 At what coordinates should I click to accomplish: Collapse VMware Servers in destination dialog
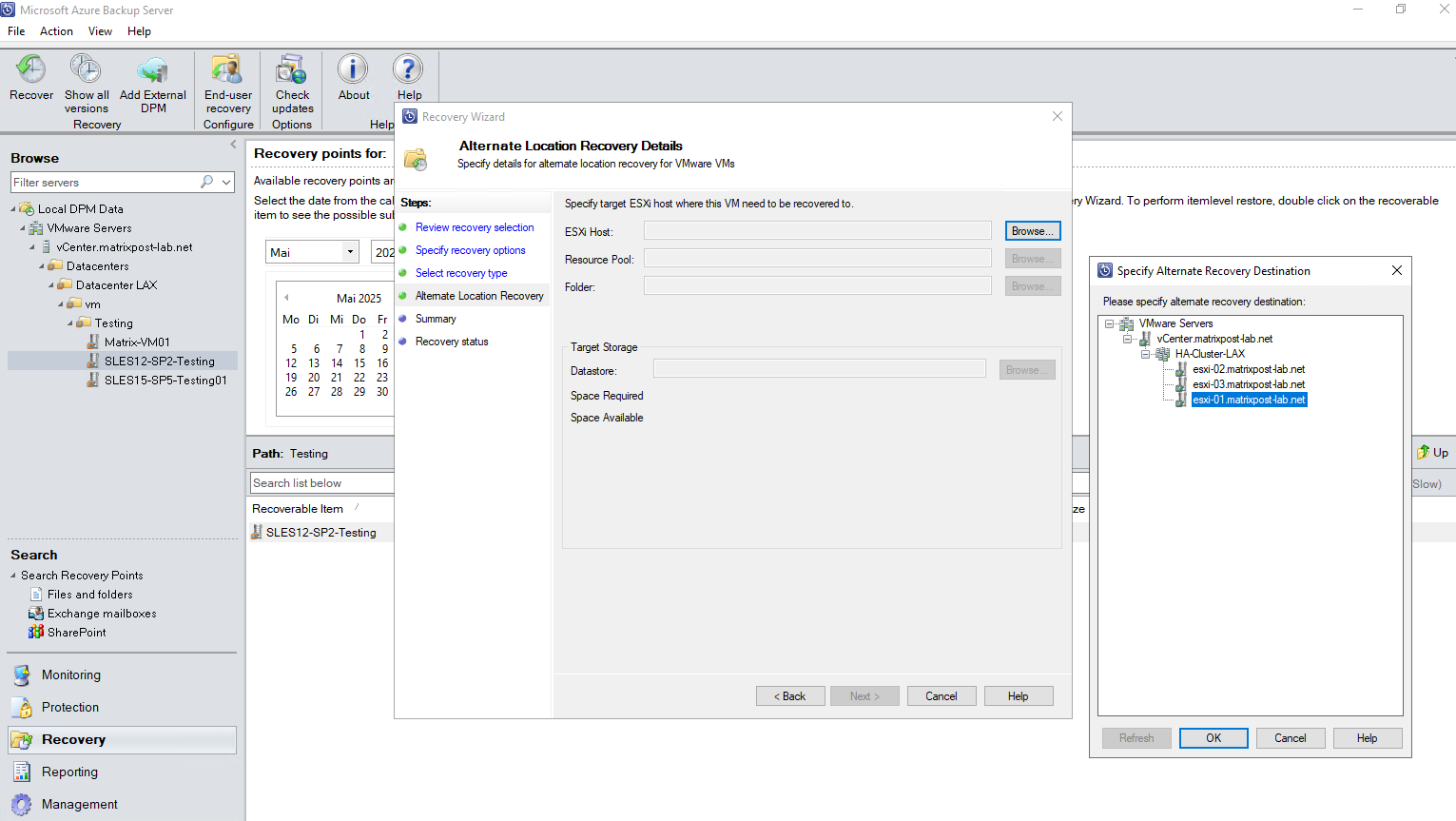(1109, 323)
